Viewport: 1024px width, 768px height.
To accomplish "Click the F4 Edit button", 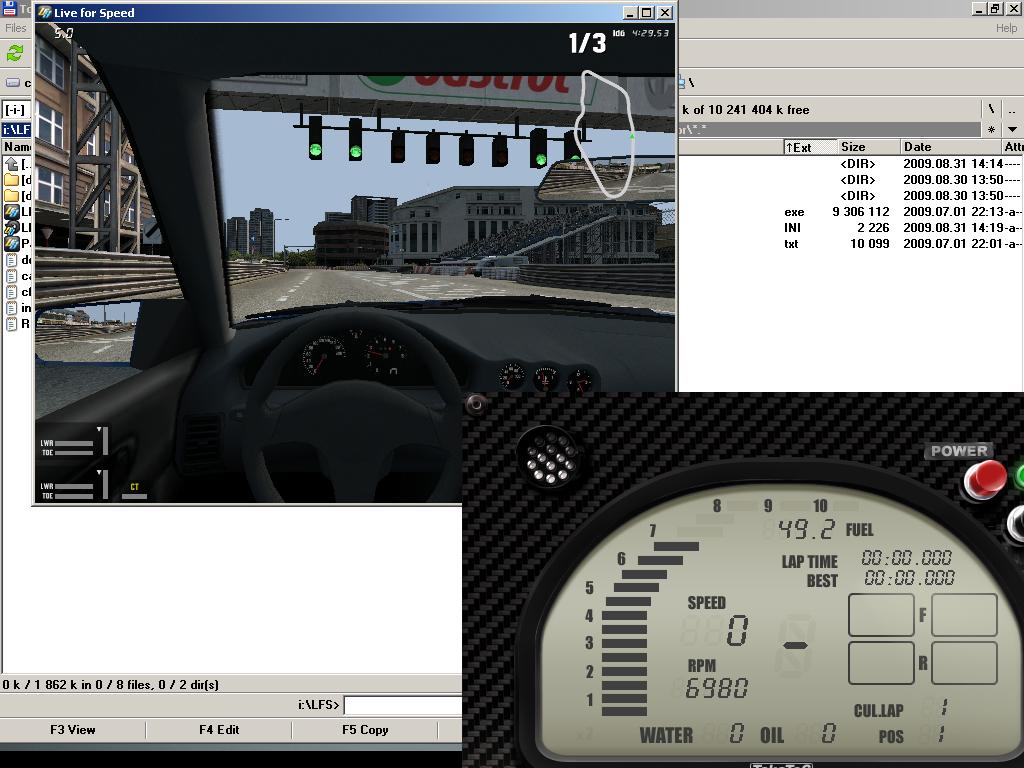I will pyautogui.click(x=219, y=730).
